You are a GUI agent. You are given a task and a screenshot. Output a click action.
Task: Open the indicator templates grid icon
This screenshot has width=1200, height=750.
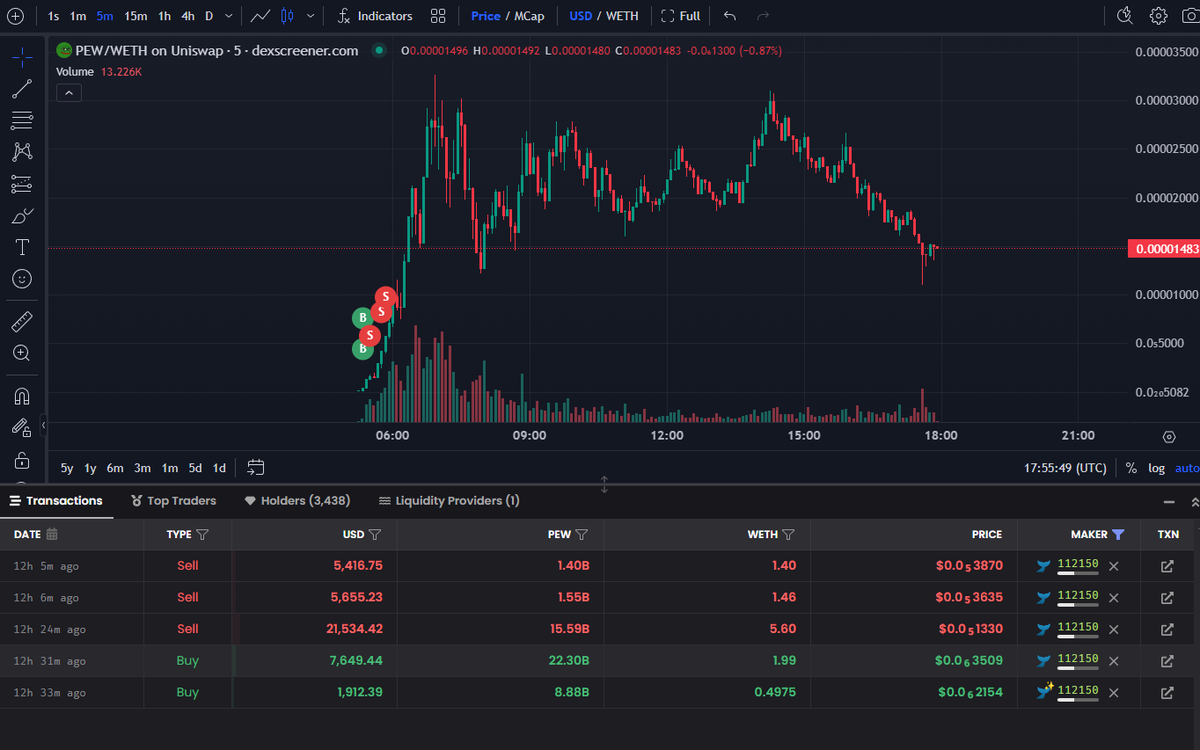coord(438,16)
